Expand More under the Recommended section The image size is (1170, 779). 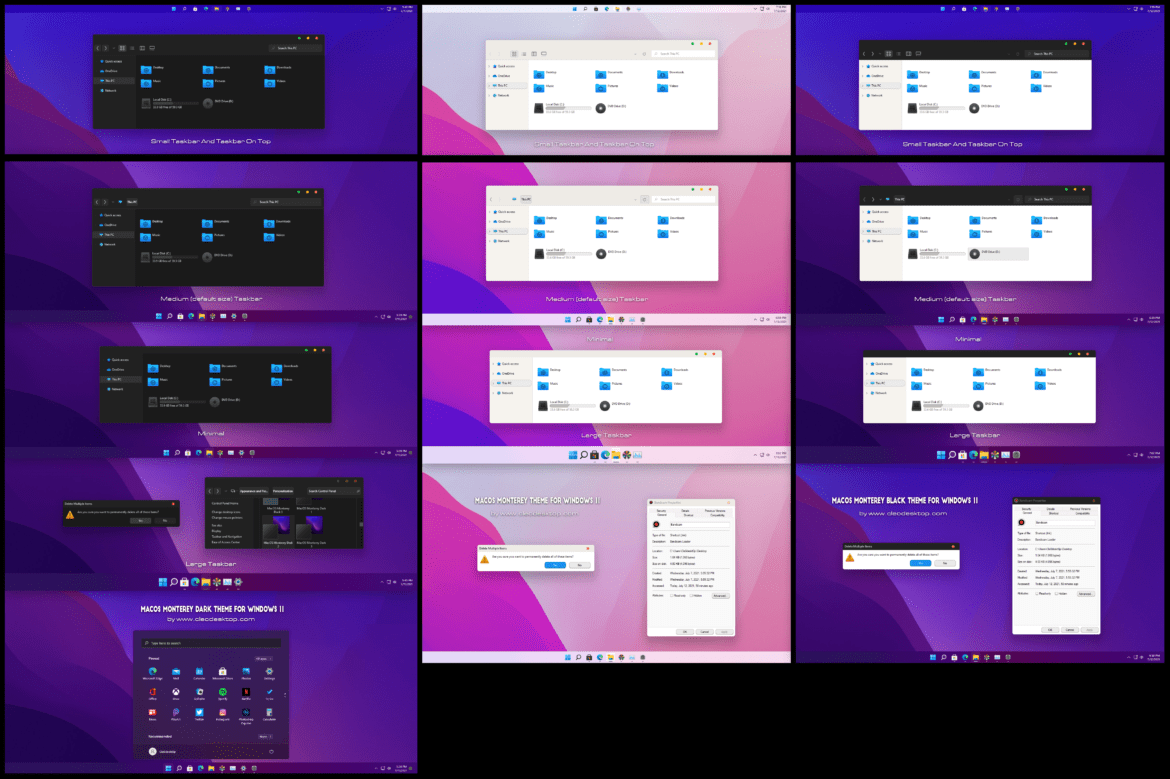click(x=265, y=736)
